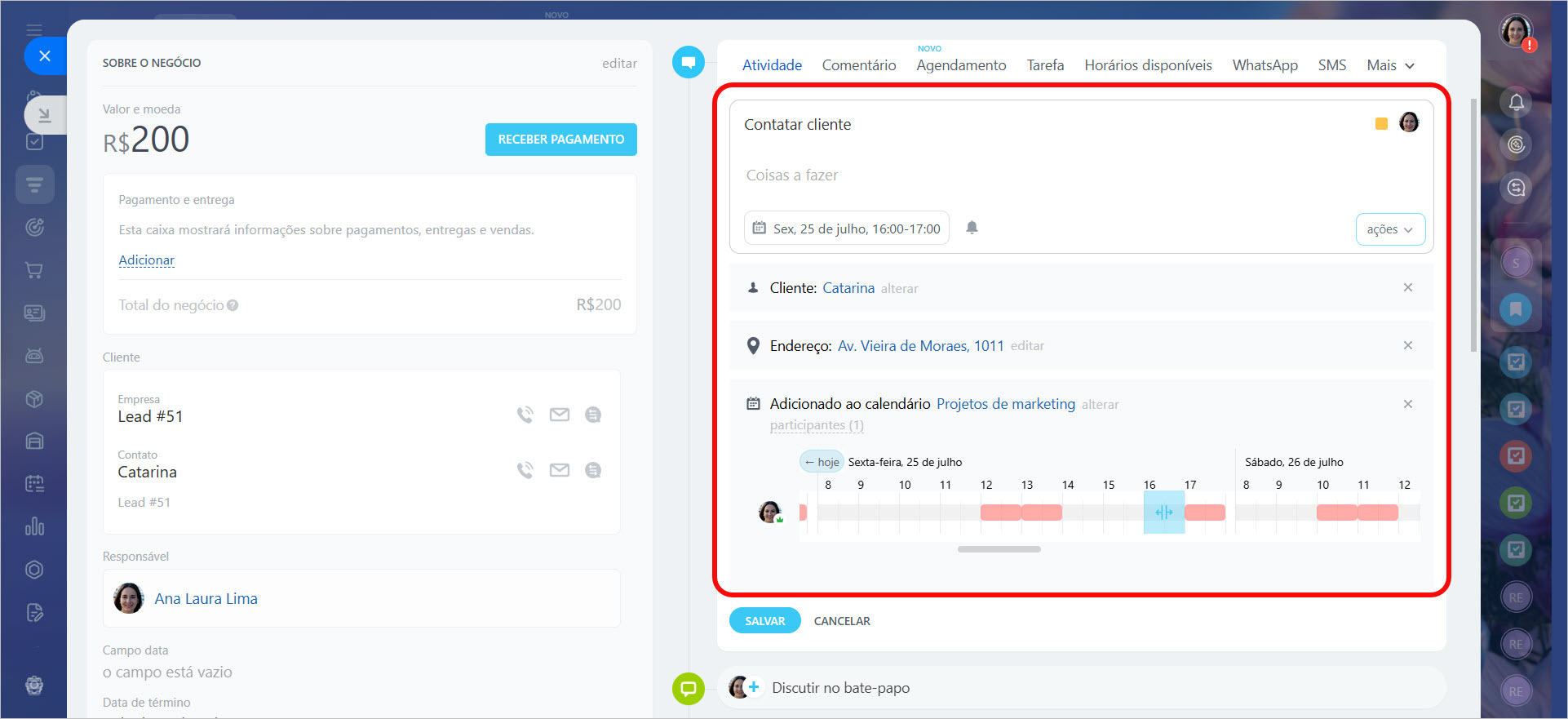Switch to the Atividade tab
The width and height of the screenshot is (1568, 719).
point(772,65)
